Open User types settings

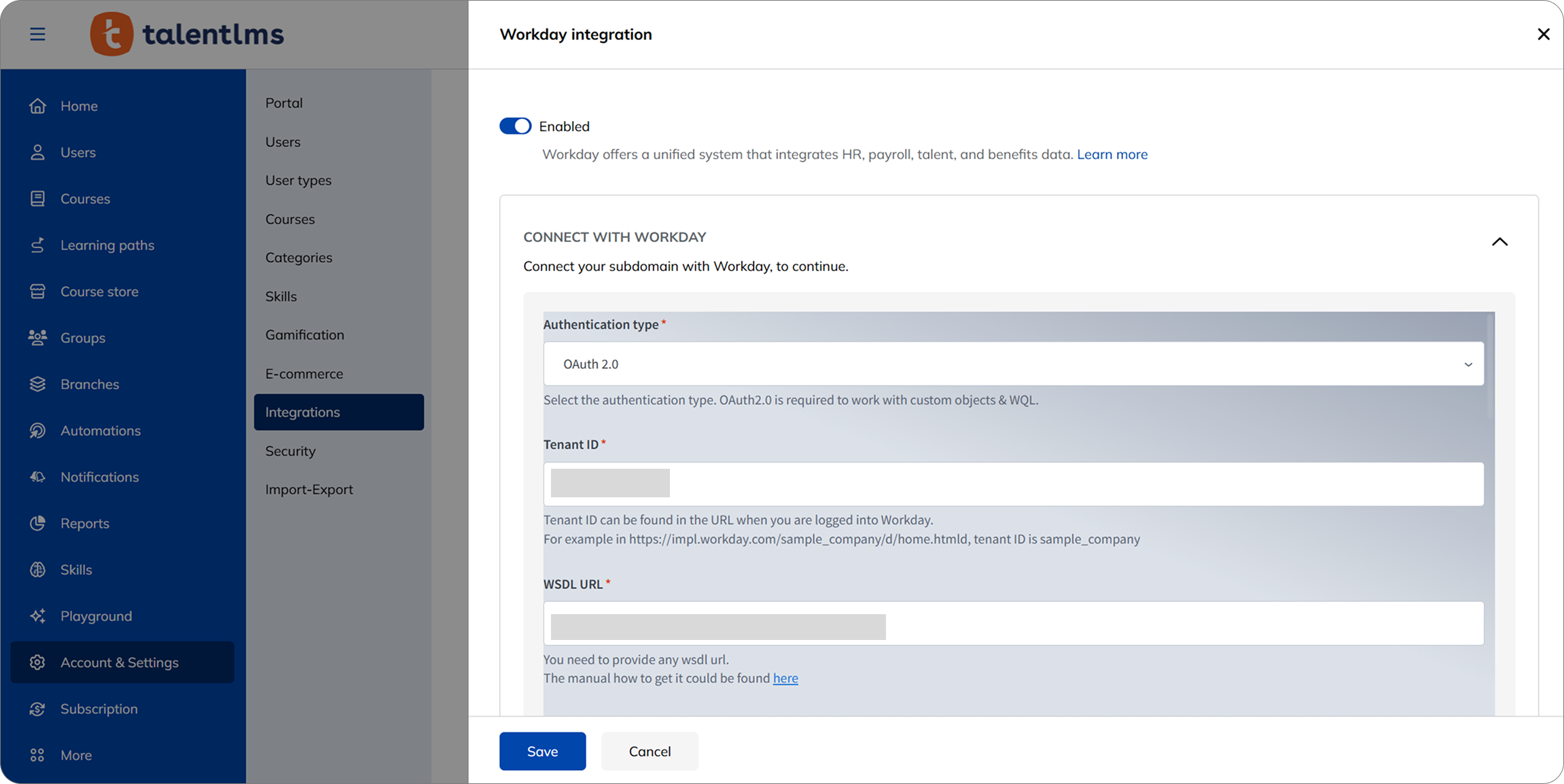click(x=298, y=180)
